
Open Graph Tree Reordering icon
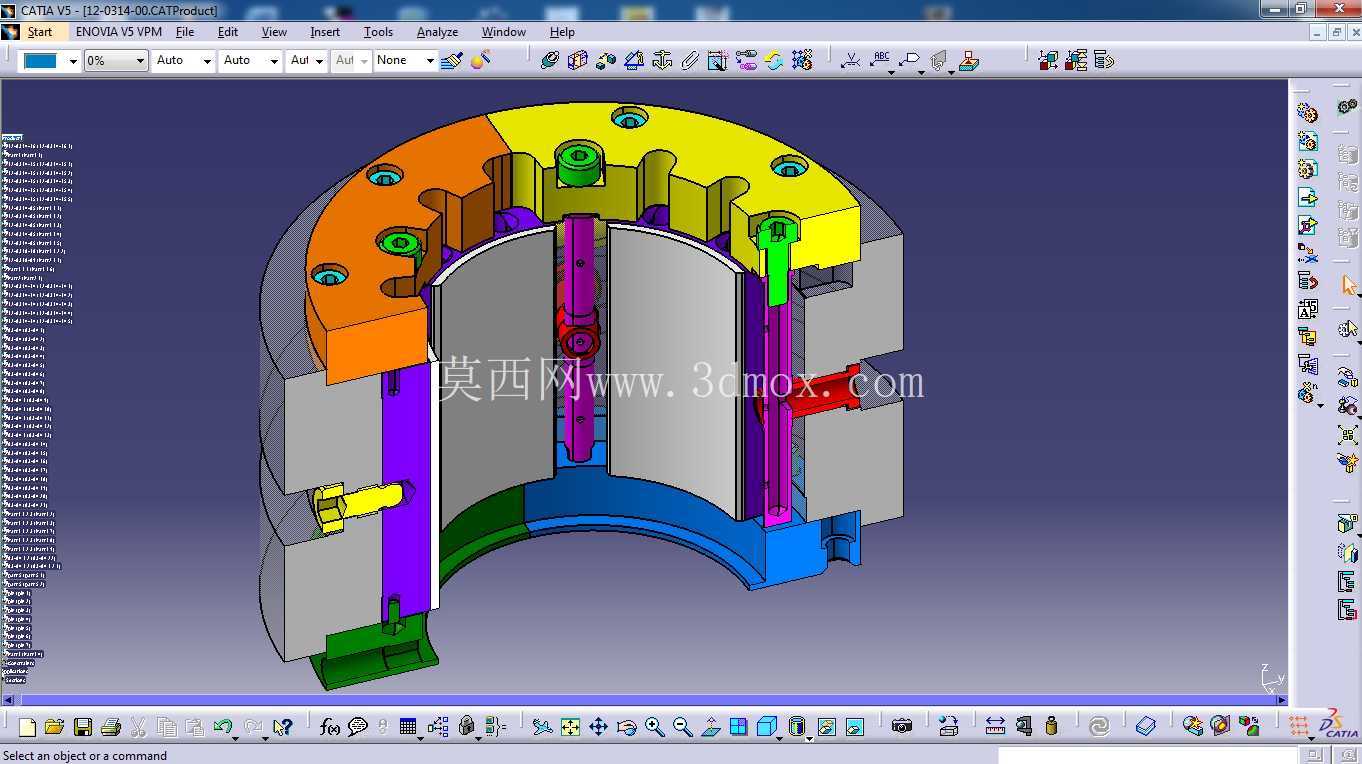tap(1307, 281)
